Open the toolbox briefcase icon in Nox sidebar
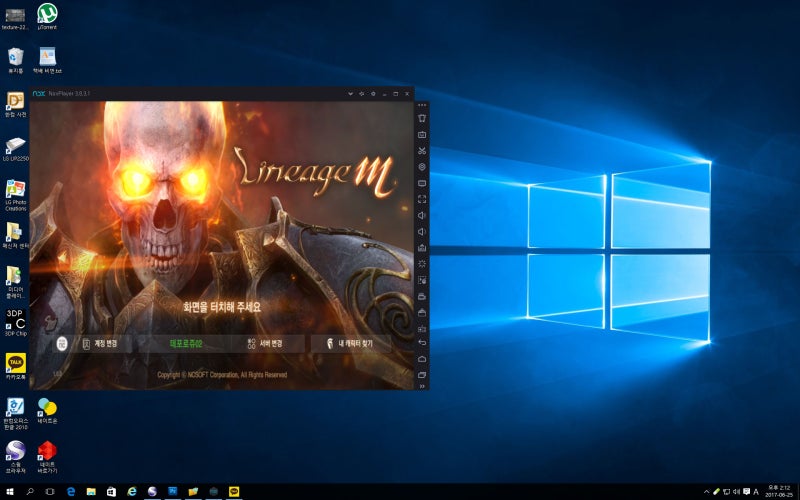The image size is (800, 500). point(422,312)
